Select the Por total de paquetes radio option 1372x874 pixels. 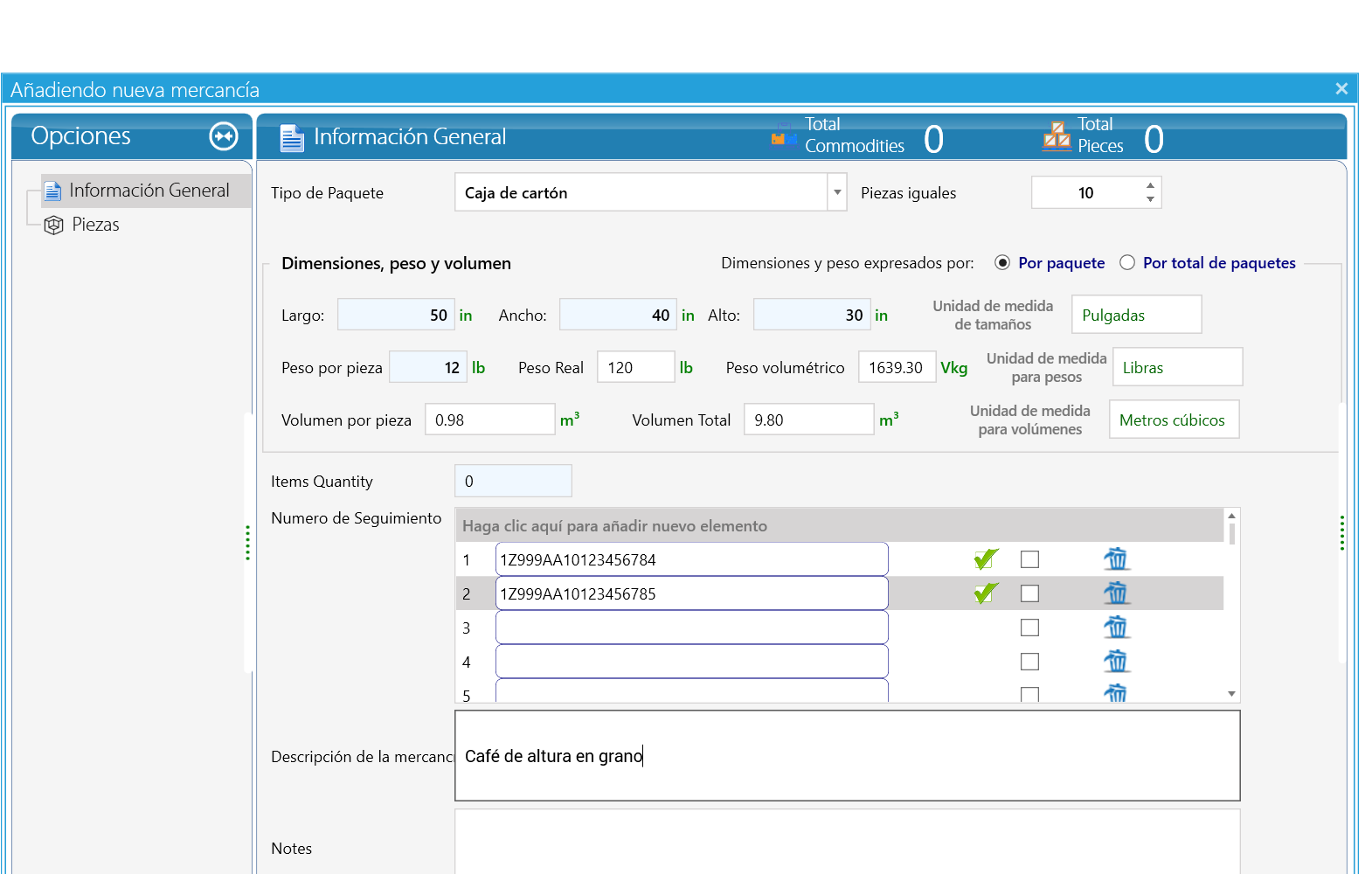(x=1127, y=263)
